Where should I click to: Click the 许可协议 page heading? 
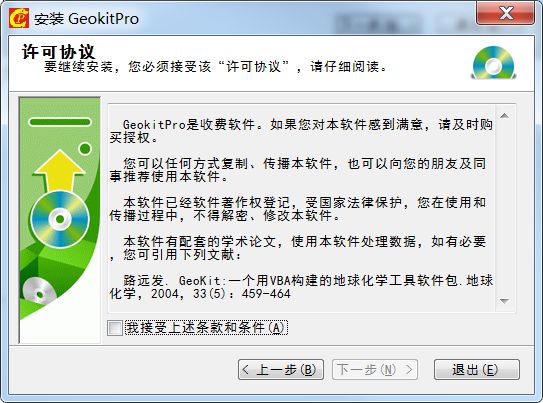click(58, 52)
